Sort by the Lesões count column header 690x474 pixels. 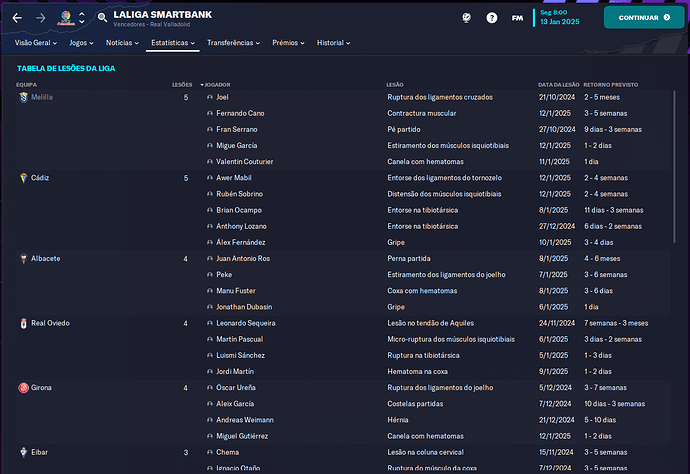tap(182, 85)
